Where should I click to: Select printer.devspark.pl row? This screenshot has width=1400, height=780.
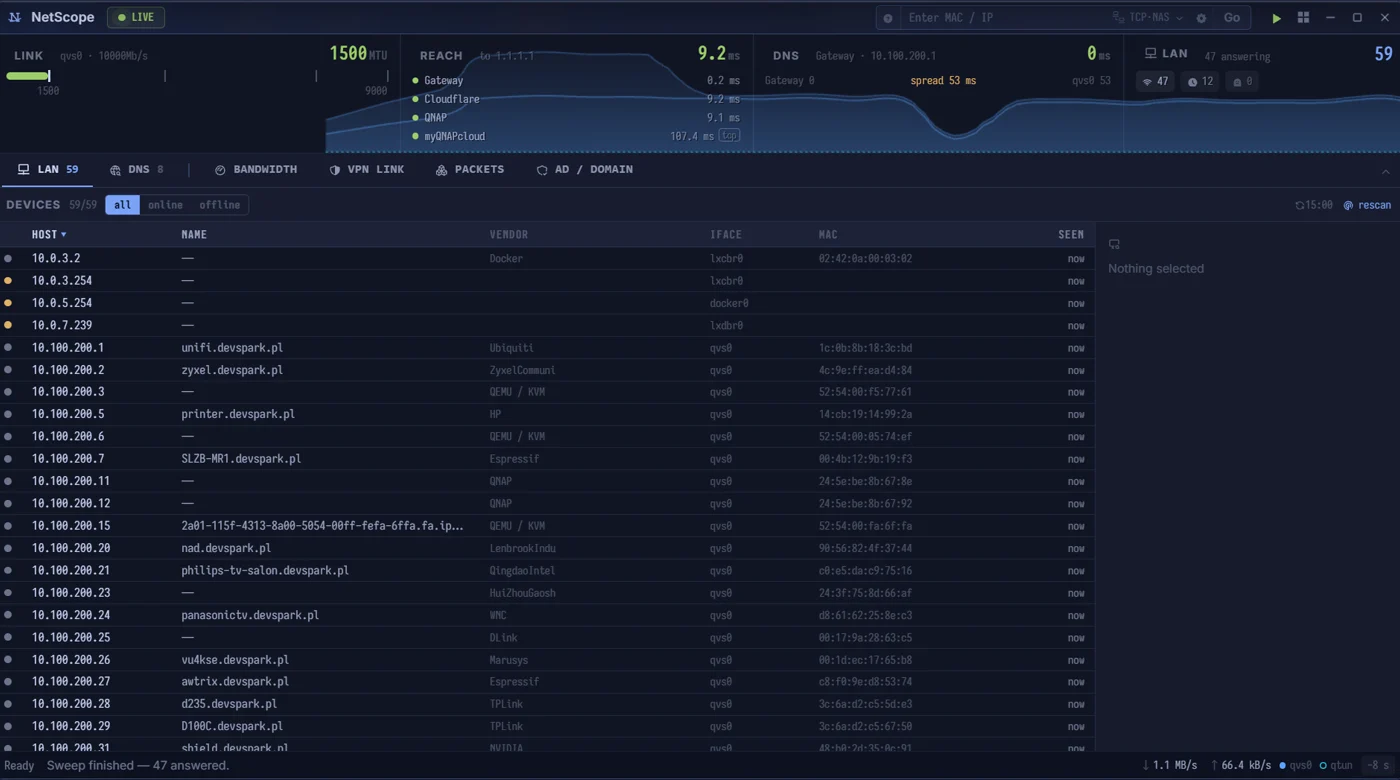(547, 414)
